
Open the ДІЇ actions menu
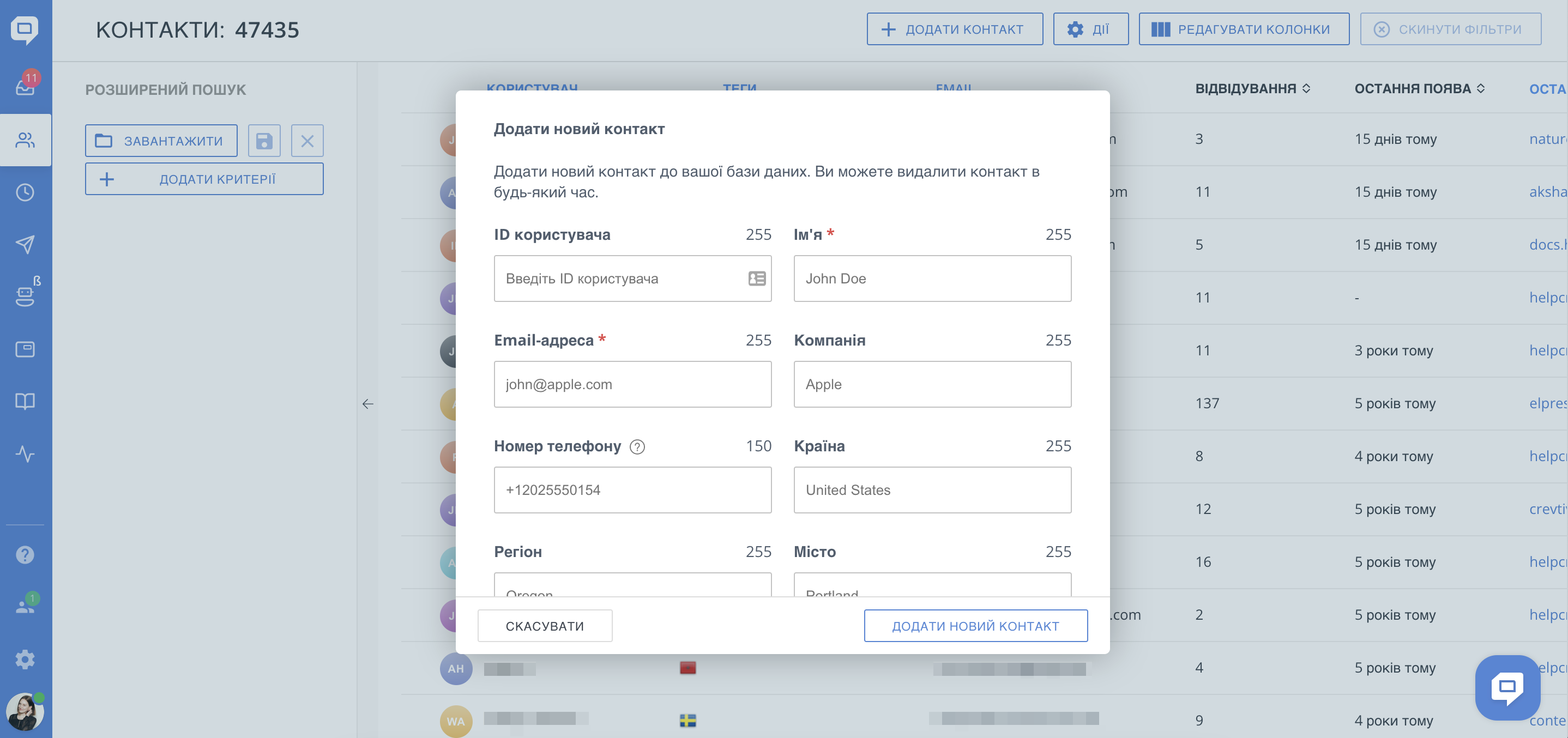tap(1090, 29)
